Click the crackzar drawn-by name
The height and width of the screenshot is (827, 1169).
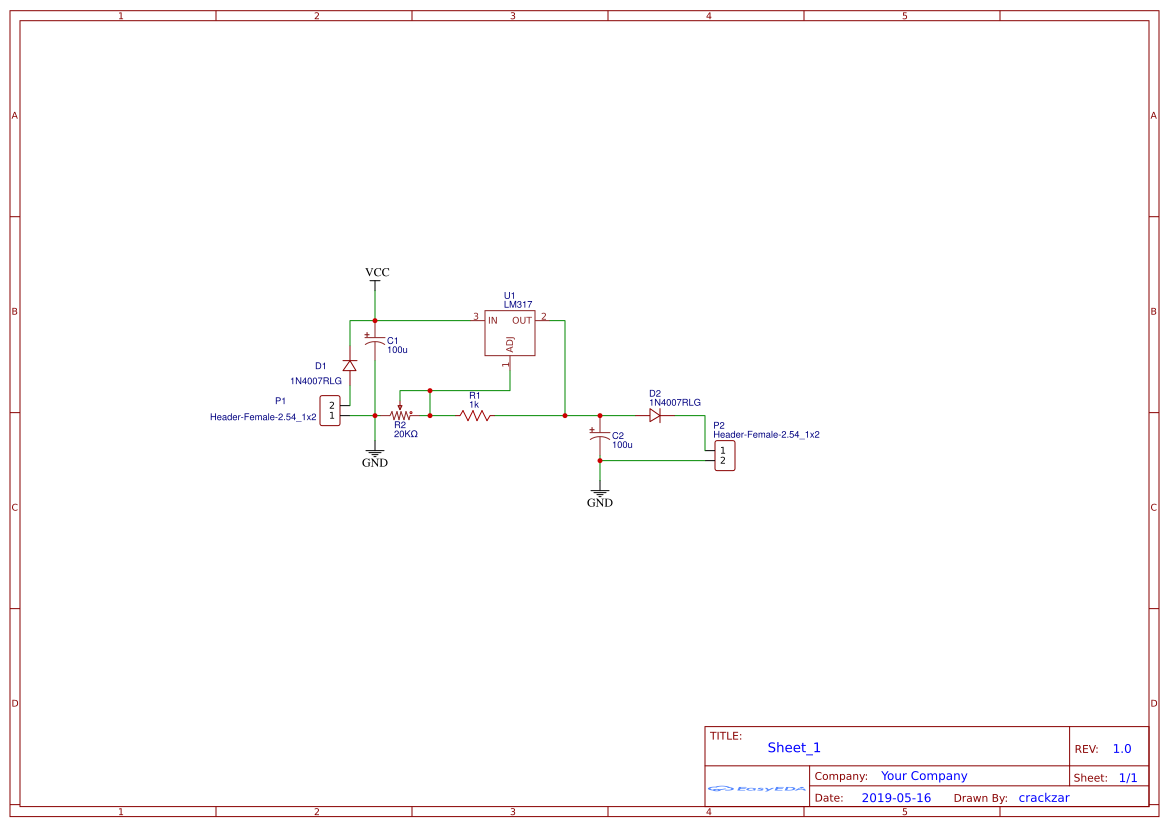pos(1043,797)
